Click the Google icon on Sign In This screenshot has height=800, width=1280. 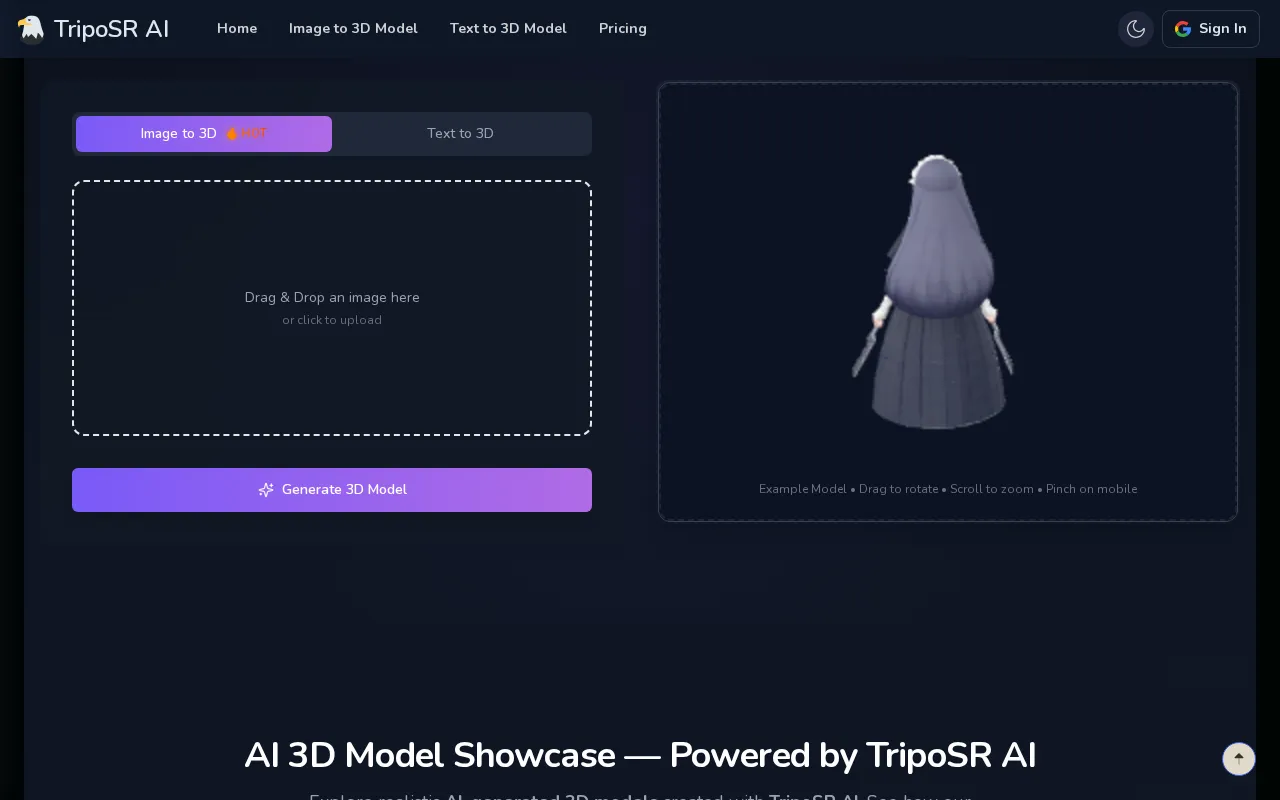1183,29
